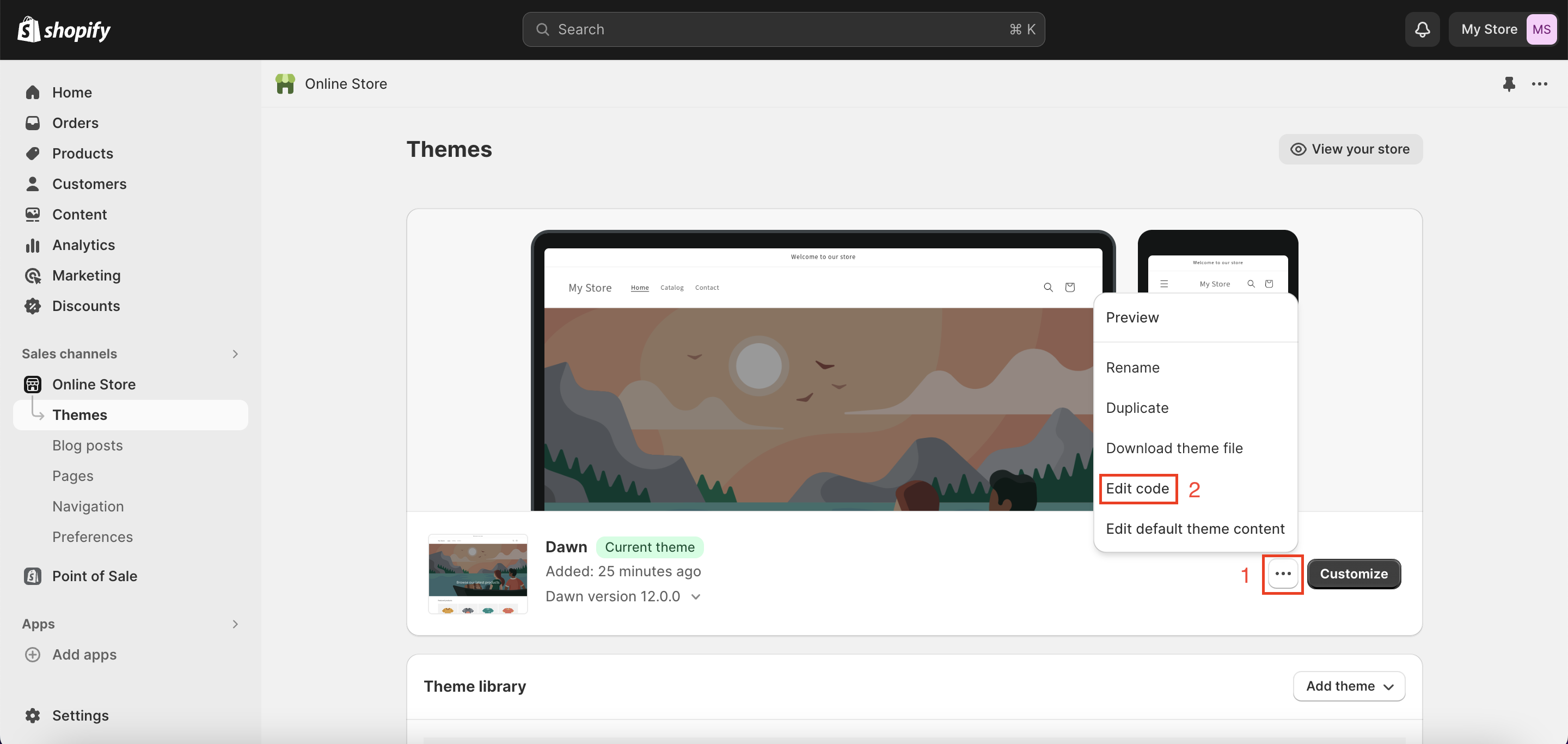This screenshot has height=744, width=1568.
Task: Click Add theme dropdown
Action: coord(1349,686)
